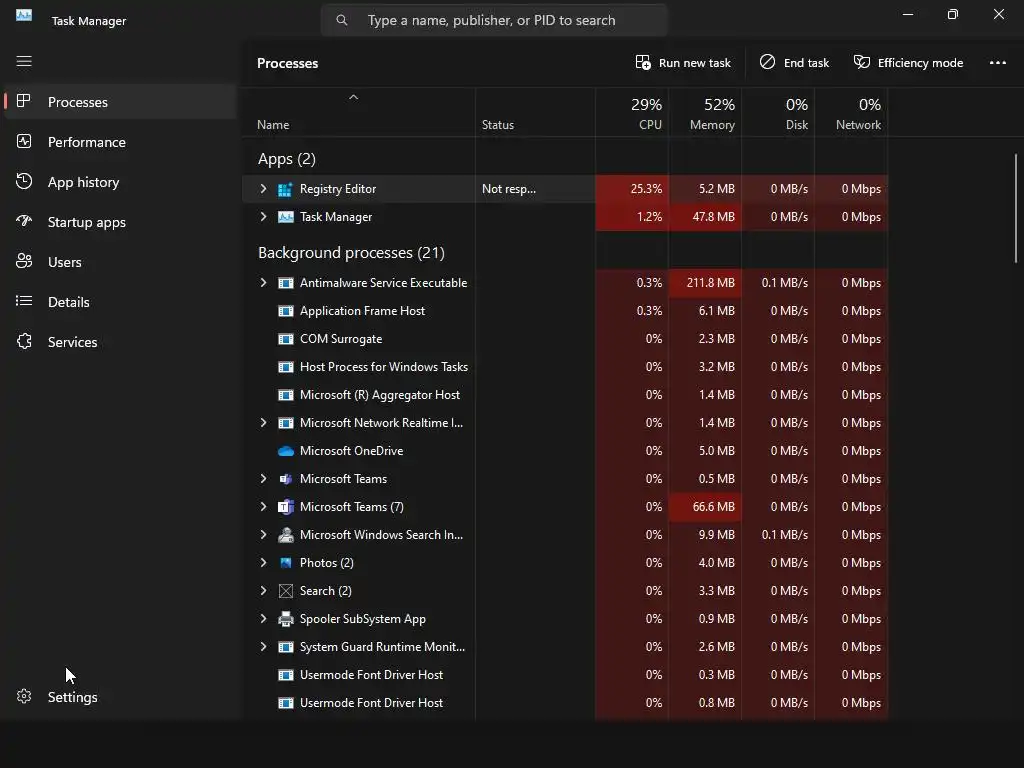The height and width of the screenshot is (768, 1024).
Task: Click the Microsoft (R) Aggregator Host icon
Action: click(285, 395)
